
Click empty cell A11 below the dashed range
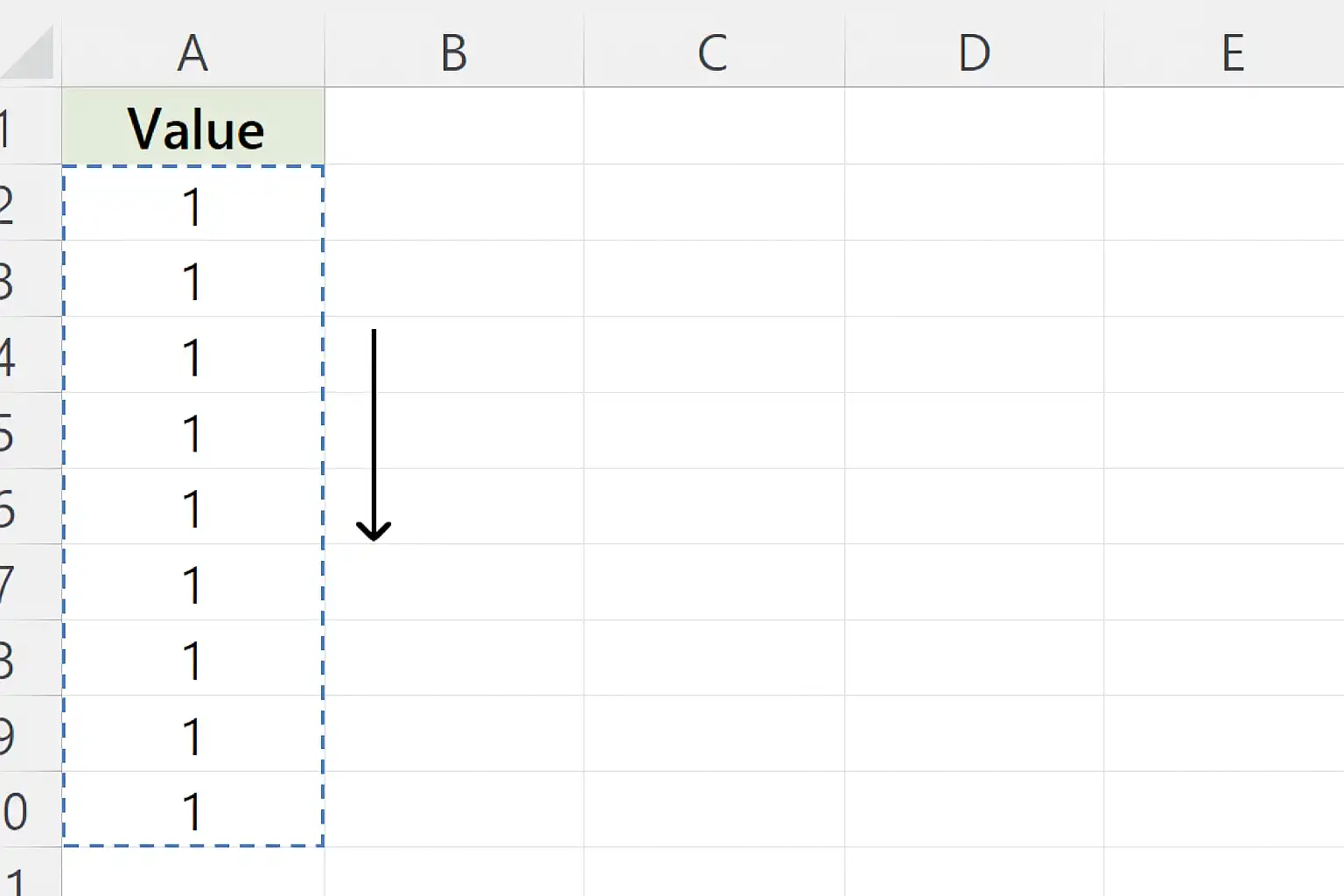(193, 872)
